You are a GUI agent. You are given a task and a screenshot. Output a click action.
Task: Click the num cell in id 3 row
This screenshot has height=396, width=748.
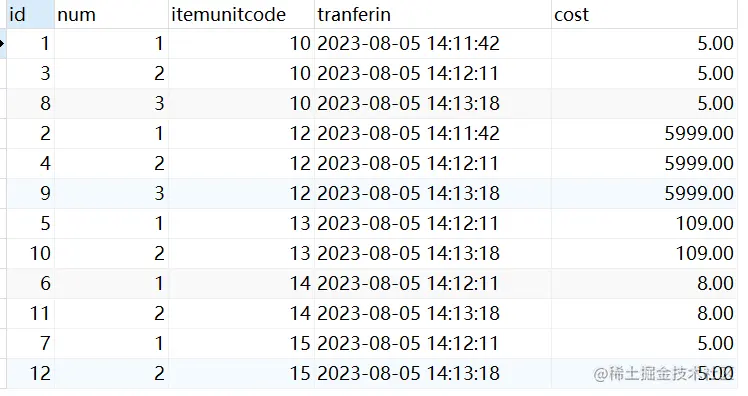(x=112, y=73)
